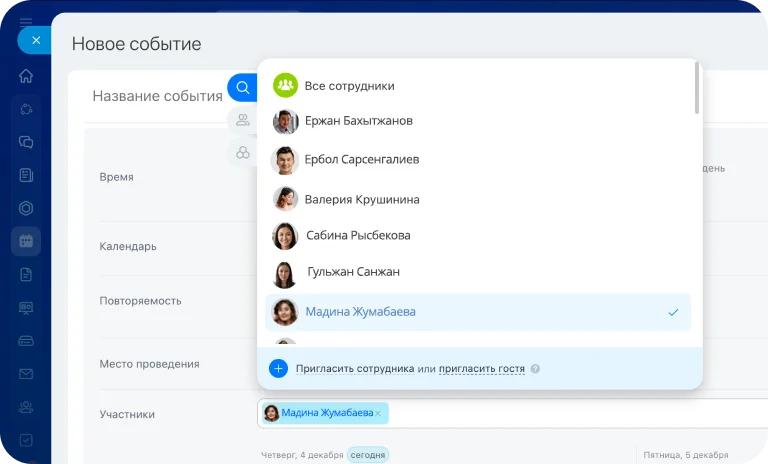Close the new event panel
The image size is (768, 464).
(x=35, y=40)
